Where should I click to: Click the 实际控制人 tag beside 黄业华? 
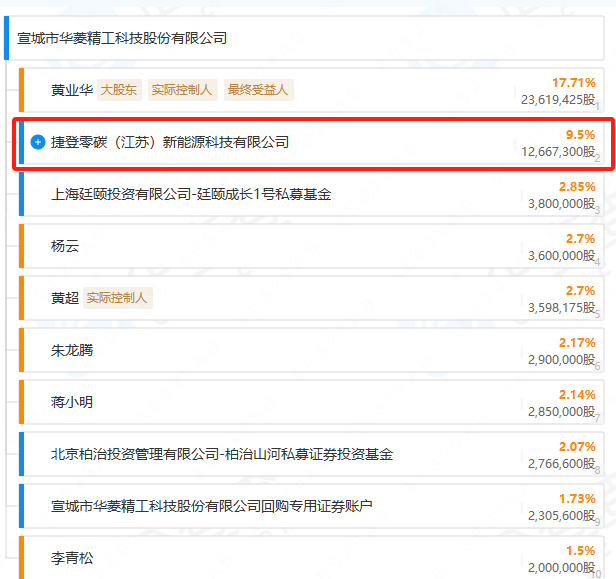tap(182, 90)
